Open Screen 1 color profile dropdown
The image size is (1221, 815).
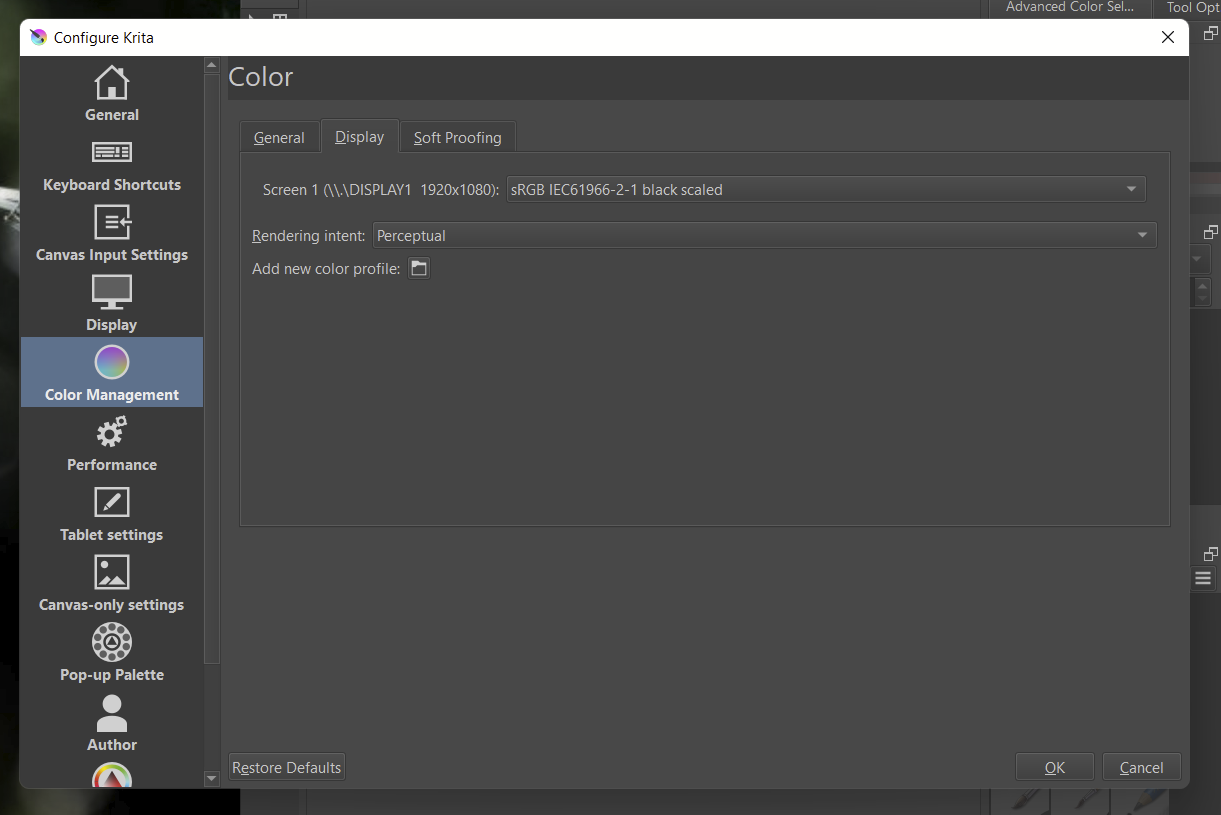(826, 189)
